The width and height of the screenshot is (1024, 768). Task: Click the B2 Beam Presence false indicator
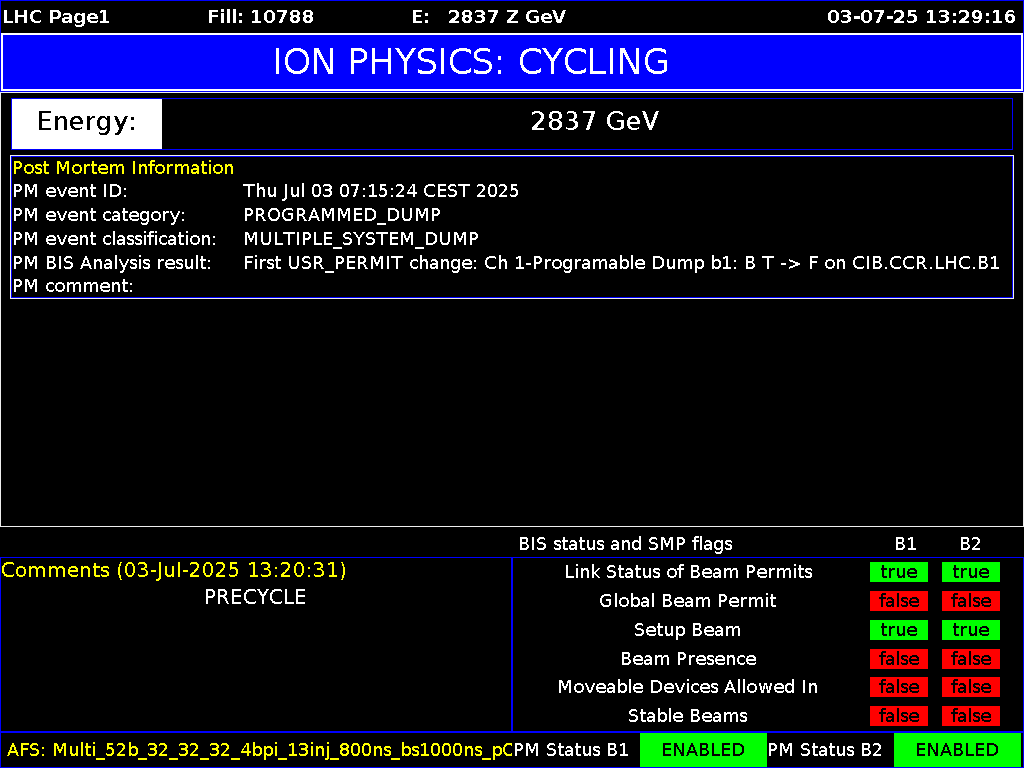coord(970,659)
